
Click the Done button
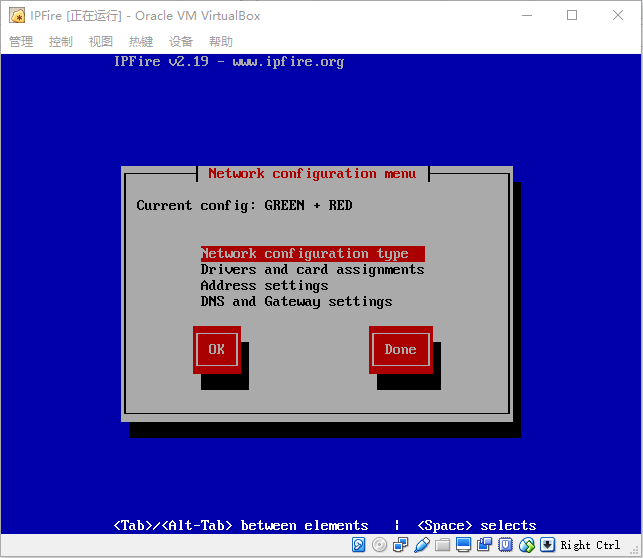click(x=401, y=350)
